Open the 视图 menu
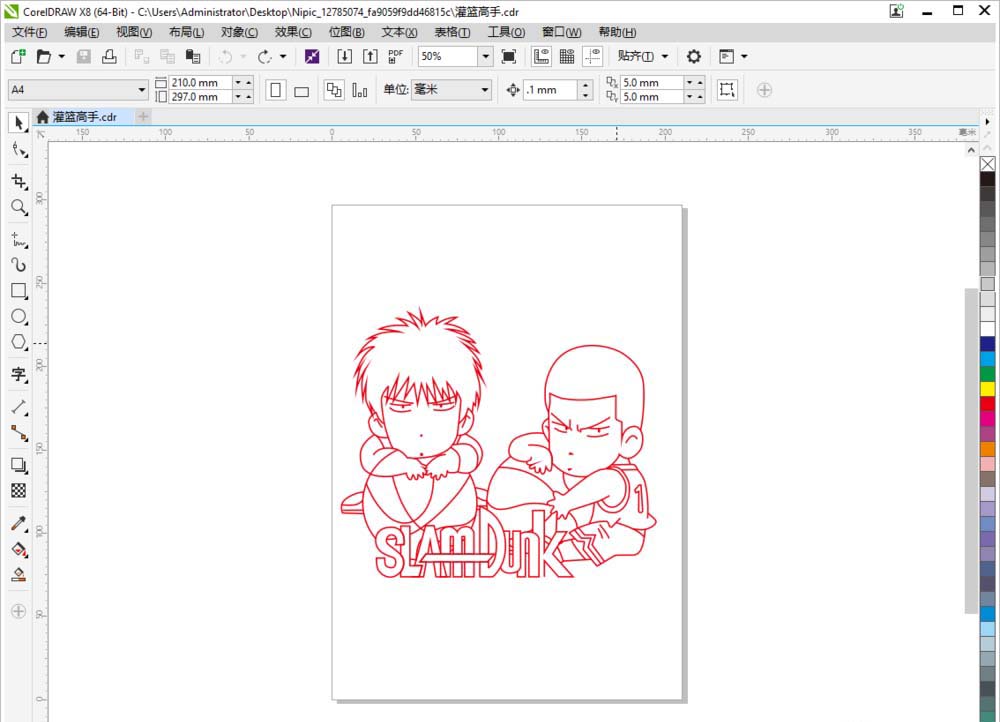The width and height of the screenshot is (1000, 722). click(134, 32)
